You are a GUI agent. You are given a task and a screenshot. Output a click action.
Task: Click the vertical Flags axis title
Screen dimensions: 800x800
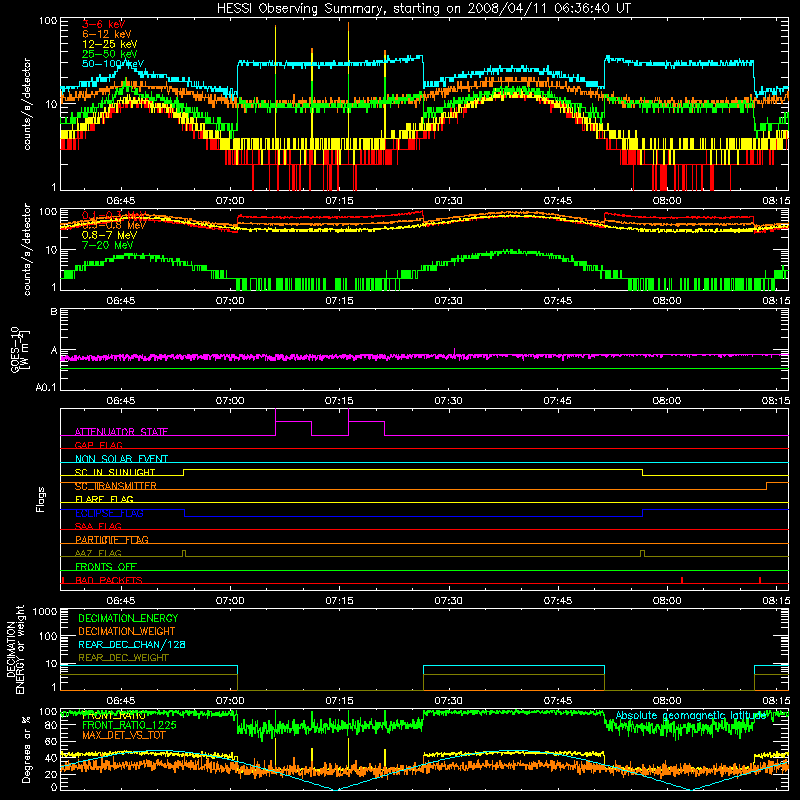point(41,499)
